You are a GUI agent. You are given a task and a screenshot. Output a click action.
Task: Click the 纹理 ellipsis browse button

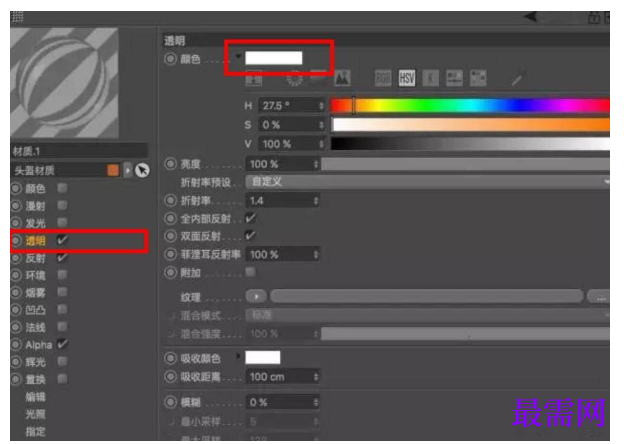(599, 297)
